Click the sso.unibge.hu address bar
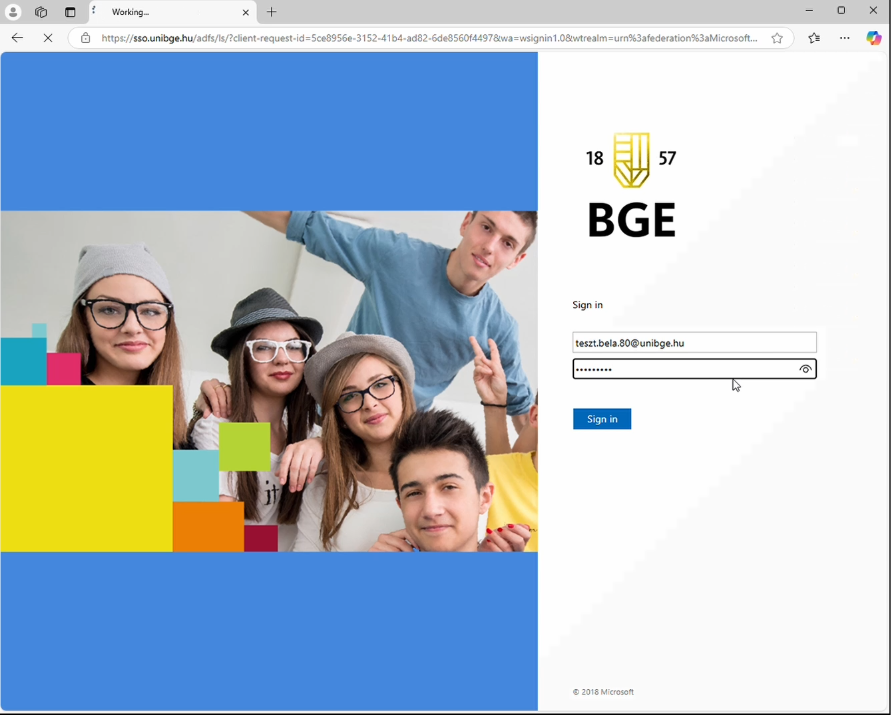 pyautogui.click(x=429, y=38)
